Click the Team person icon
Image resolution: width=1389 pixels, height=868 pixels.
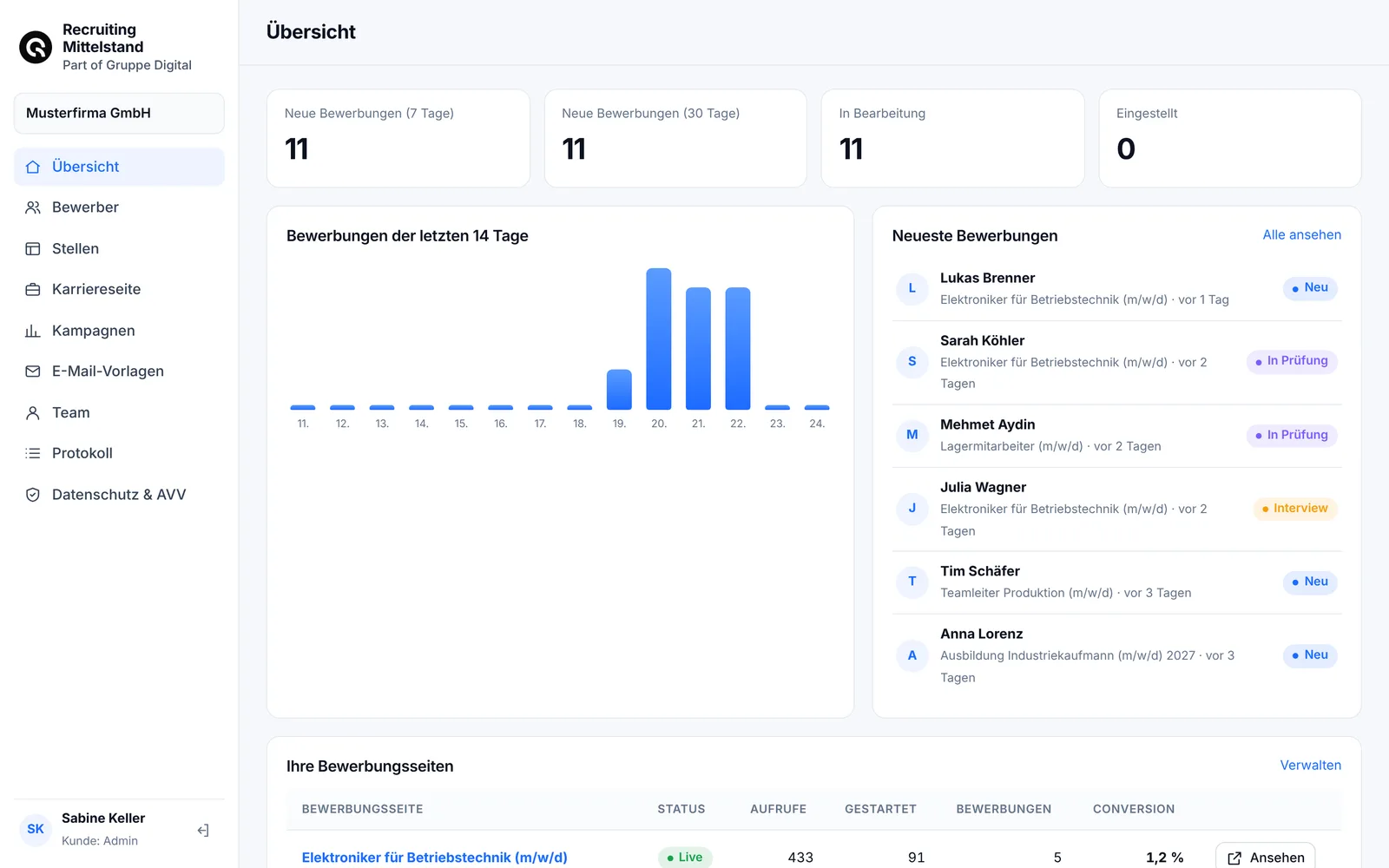click(x=33, y=413)
